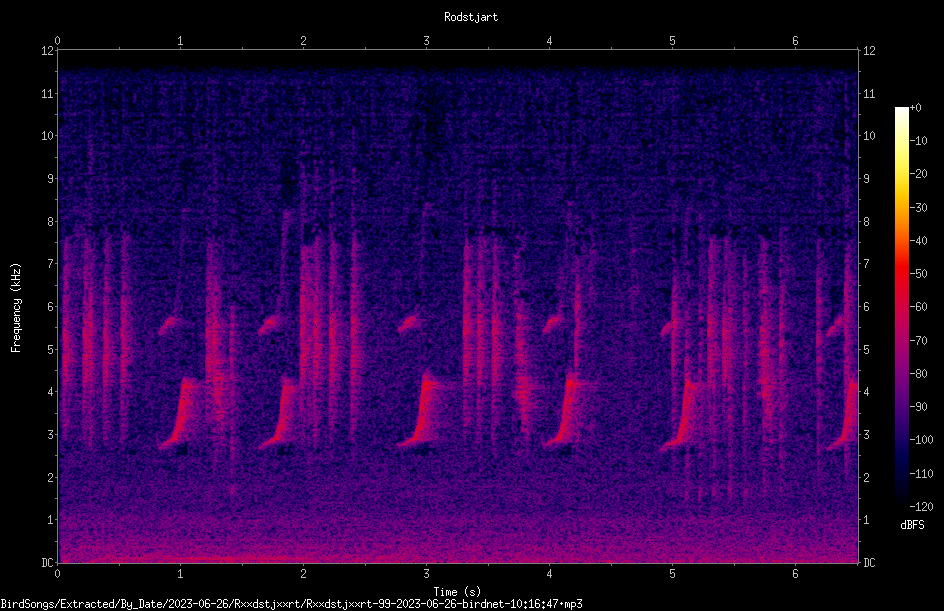Viewport: 944px width, 611px height.
Task: Click the 'DC' tick on the right frequency axis
Action: tap(869, 563)
